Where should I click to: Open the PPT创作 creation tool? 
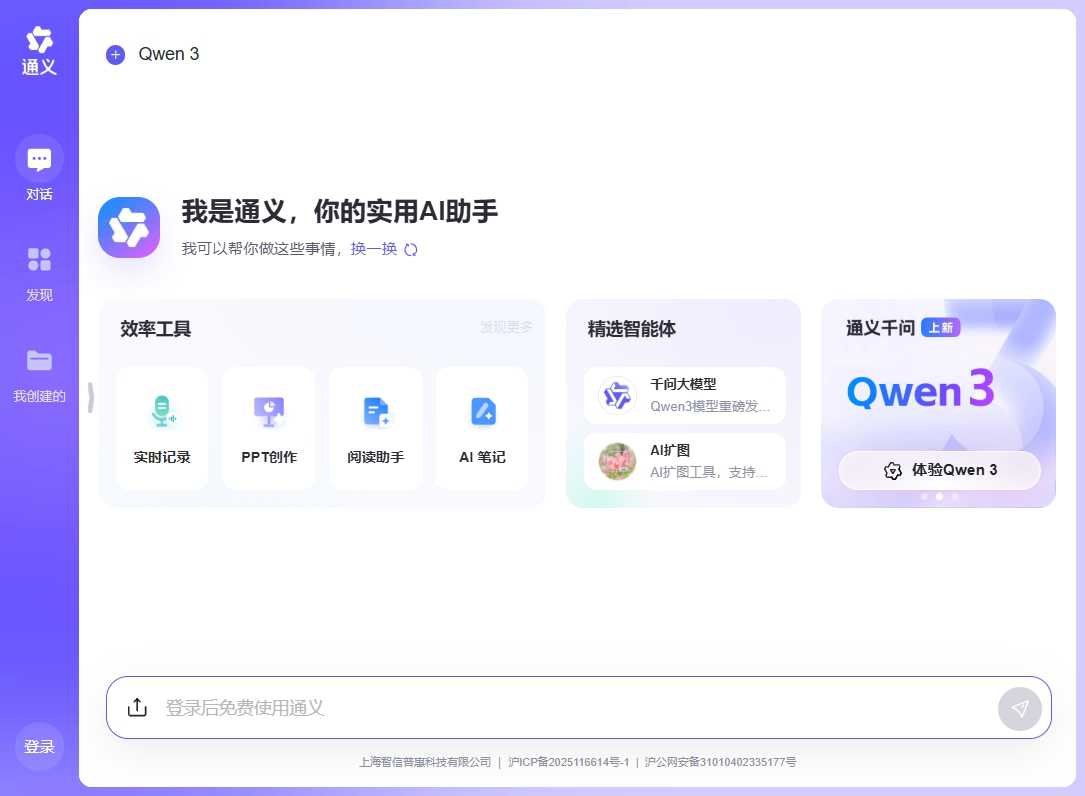click(268, 427)
